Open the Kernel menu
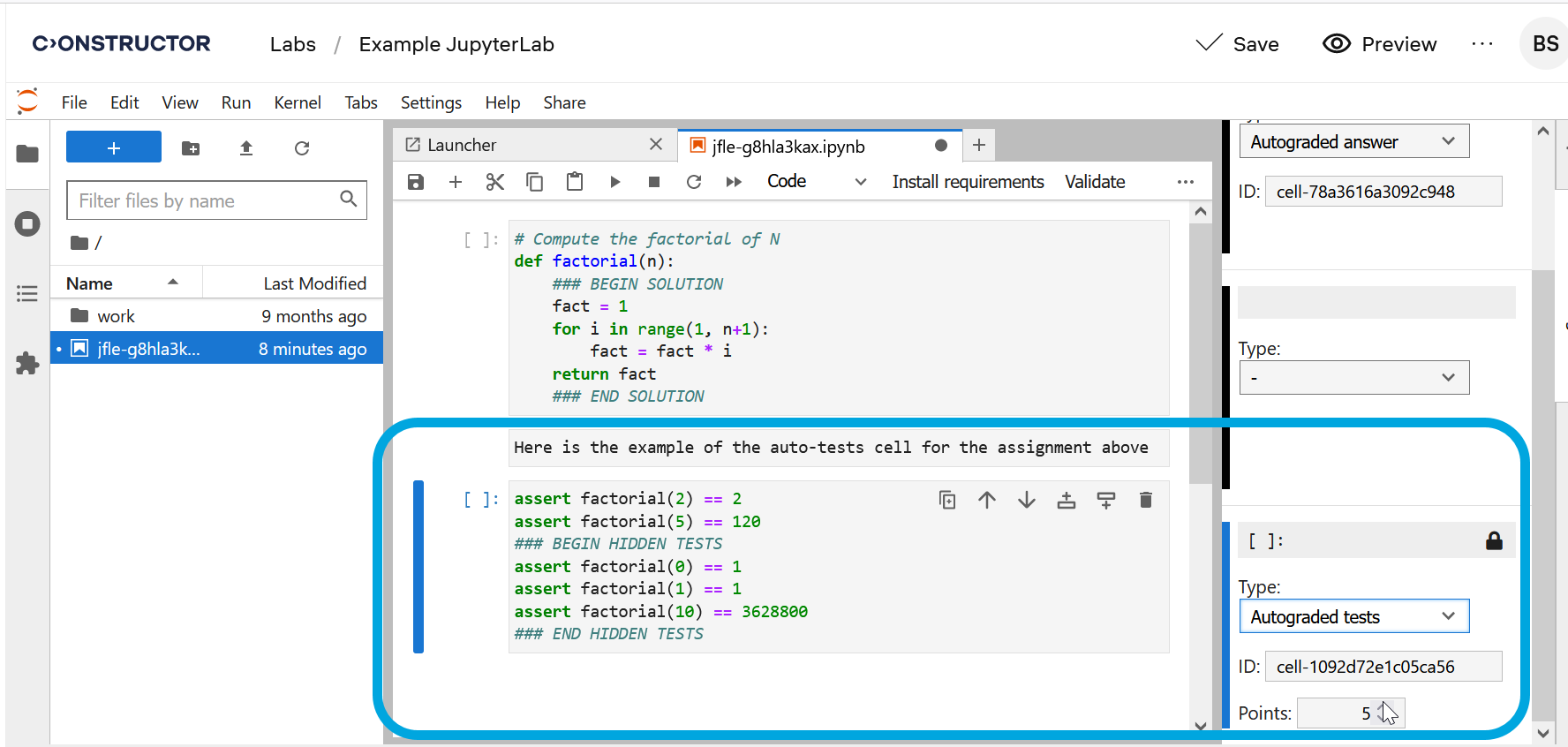1568x747 pixels. 297,102
